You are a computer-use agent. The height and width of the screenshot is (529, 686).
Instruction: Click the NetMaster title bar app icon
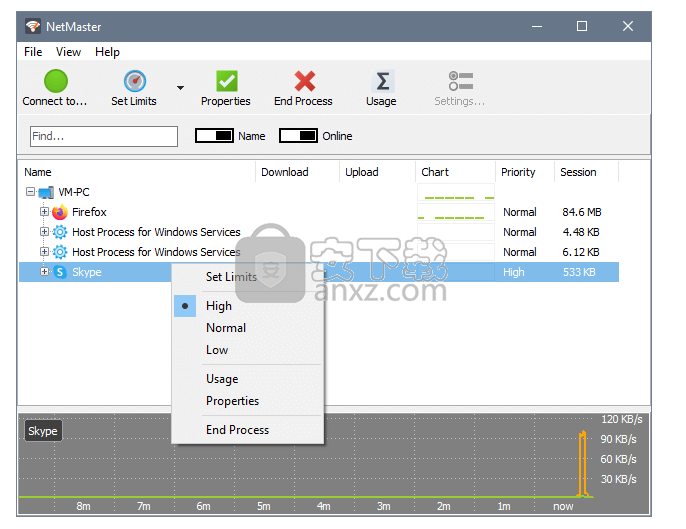coord(32,27)
